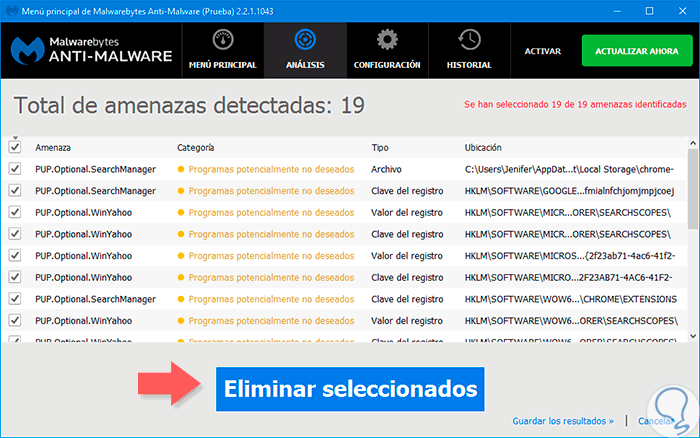This screenshot has height=438, width=700.
Task: Select HKLM\SOFTWARE\MICROS...{2f23ab71 location cell
Action: pyautogui.click(x=570, y=256)
